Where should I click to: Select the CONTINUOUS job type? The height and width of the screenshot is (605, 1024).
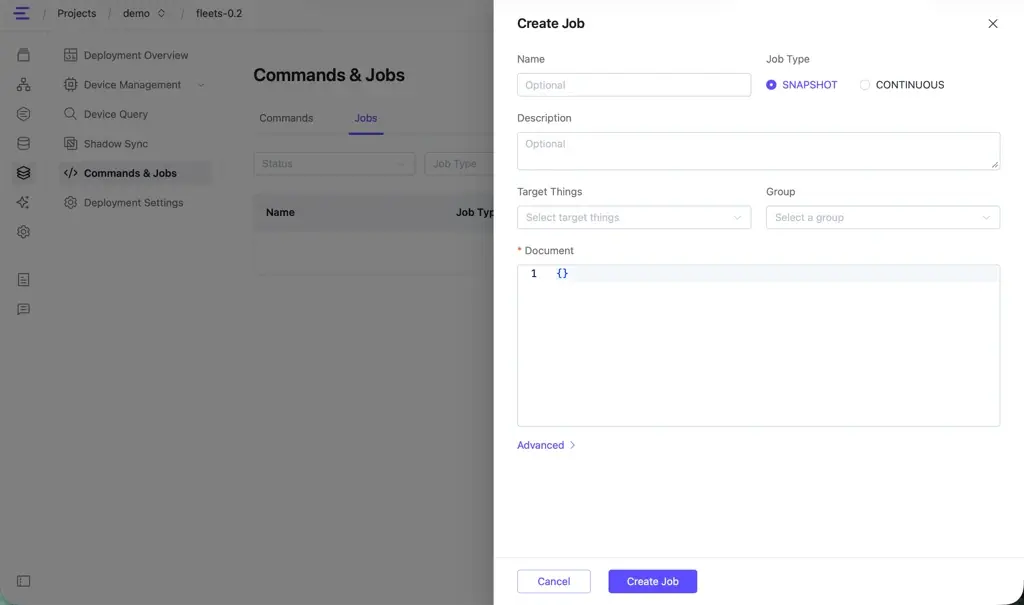(902, 85)
